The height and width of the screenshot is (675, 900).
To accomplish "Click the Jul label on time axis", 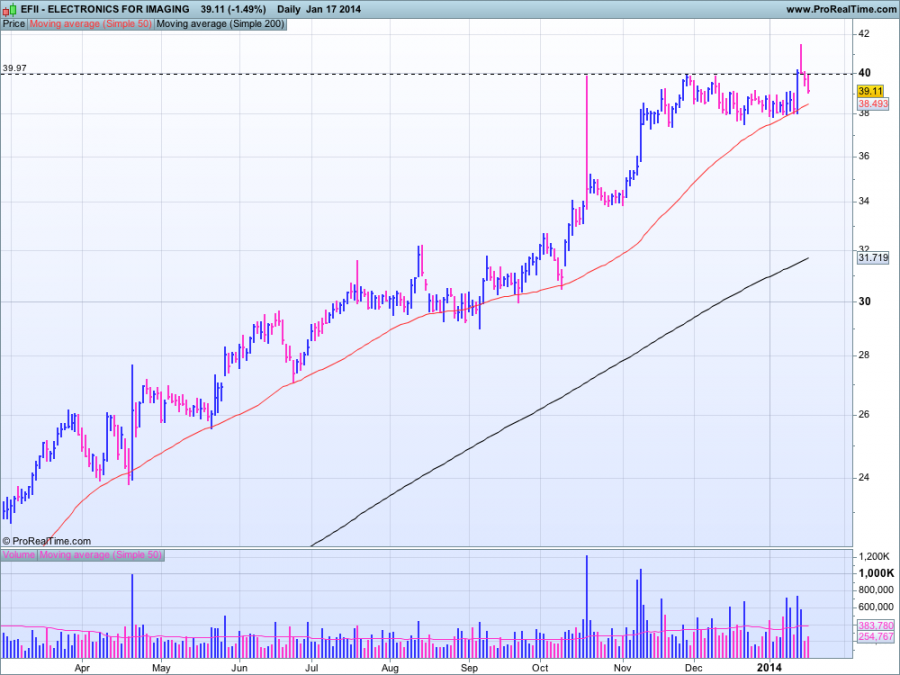I will (x=312, y=668).
